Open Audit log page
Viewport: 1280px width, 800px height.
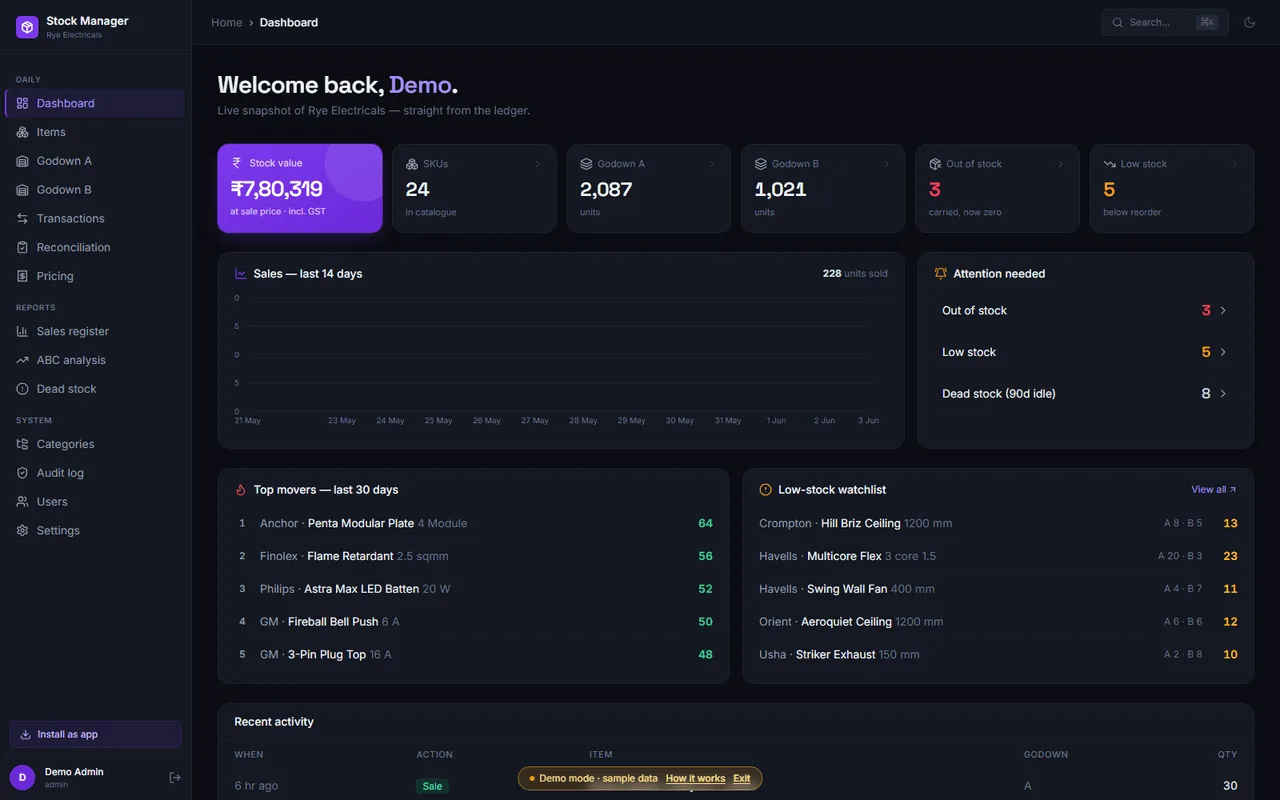pyautogui.click(x=95, y=473)
